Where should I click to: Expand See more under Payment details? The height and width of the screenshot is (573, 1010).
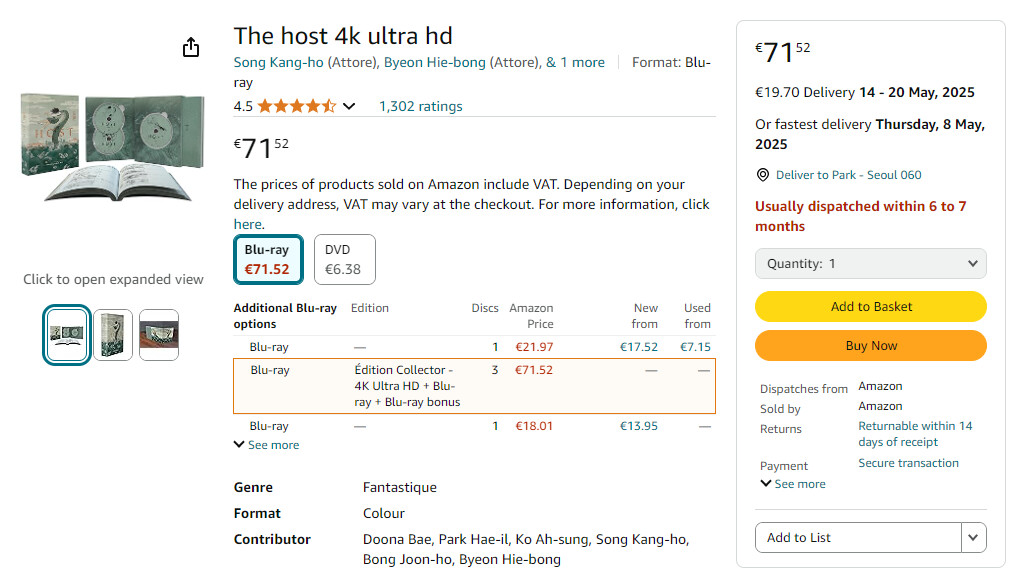pos(793,484)
